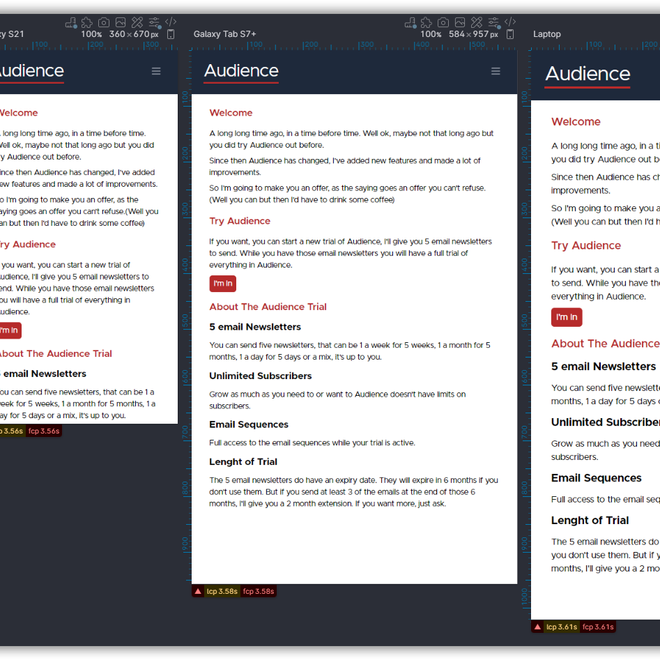This screenshot has height=660, width=660.
Task: Click the 670 height value in the S21 pane
Action: tap(141, 34)
